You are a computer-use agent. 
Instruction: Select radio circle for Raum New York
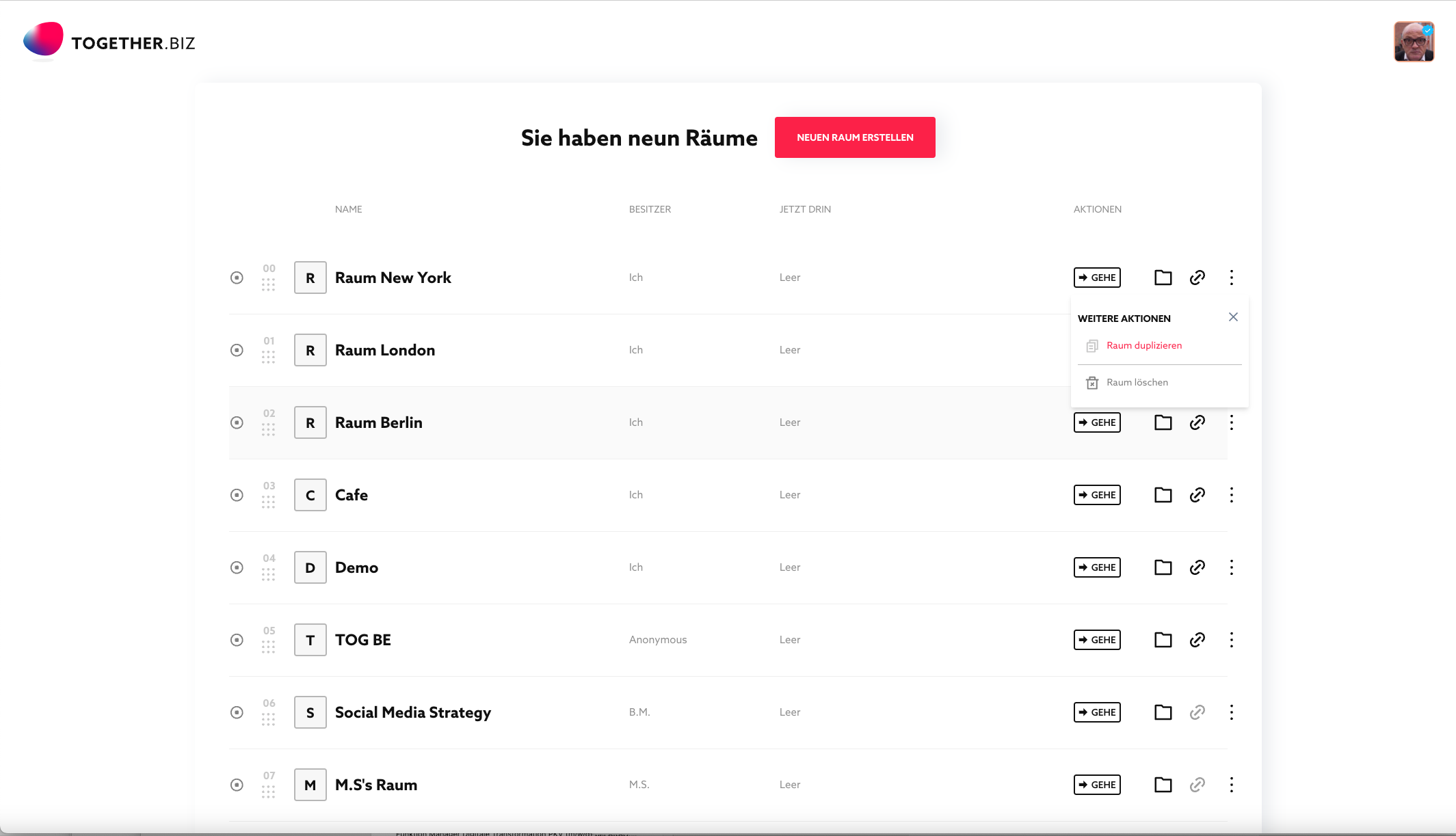click(237, 278)
